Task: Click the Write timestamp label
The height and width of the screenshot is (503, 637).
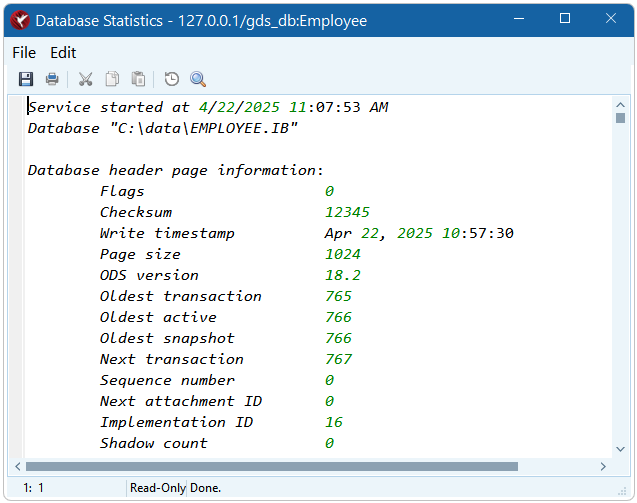Action: click(x=167, y=234)
